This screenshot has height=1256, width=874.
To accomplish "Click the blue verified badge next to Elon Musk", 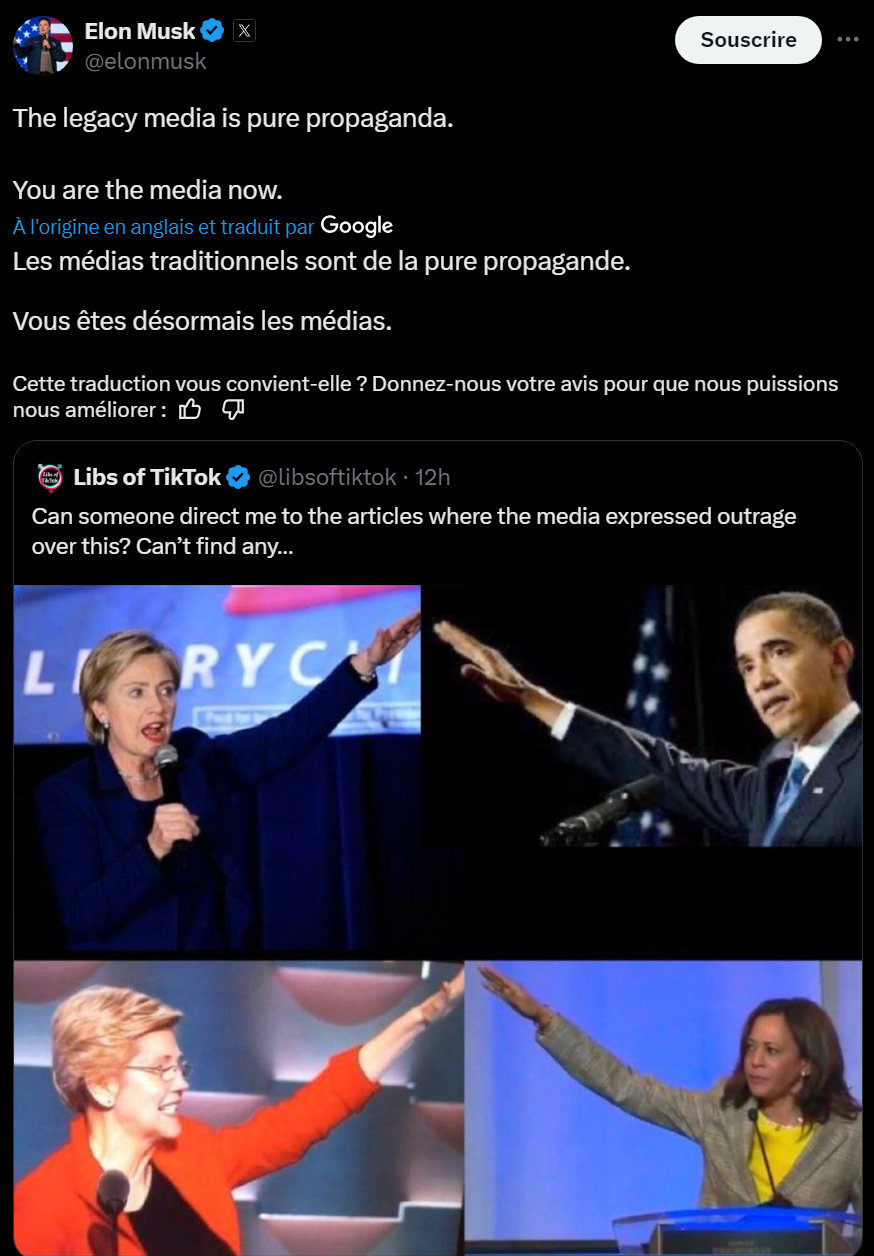I will tap(213, 31).
